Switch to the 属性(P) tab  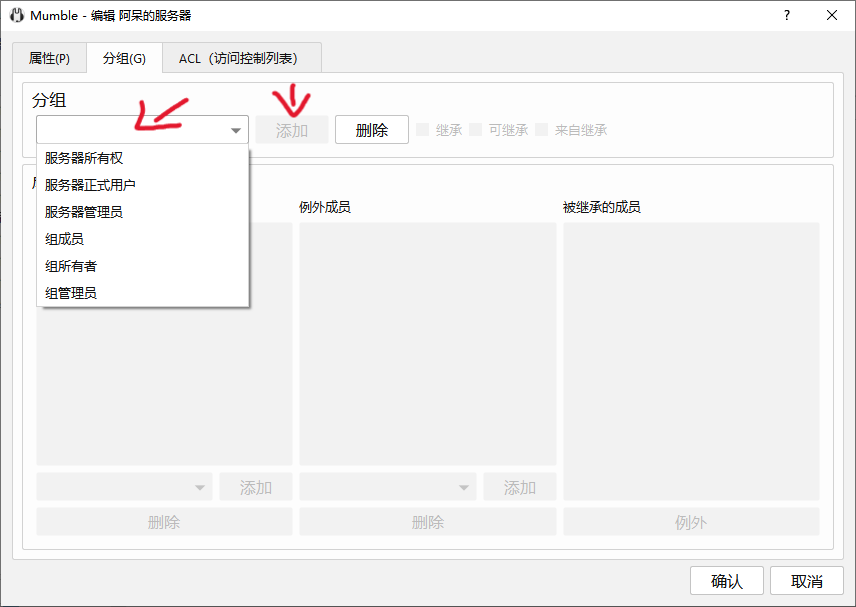point(49,58)
